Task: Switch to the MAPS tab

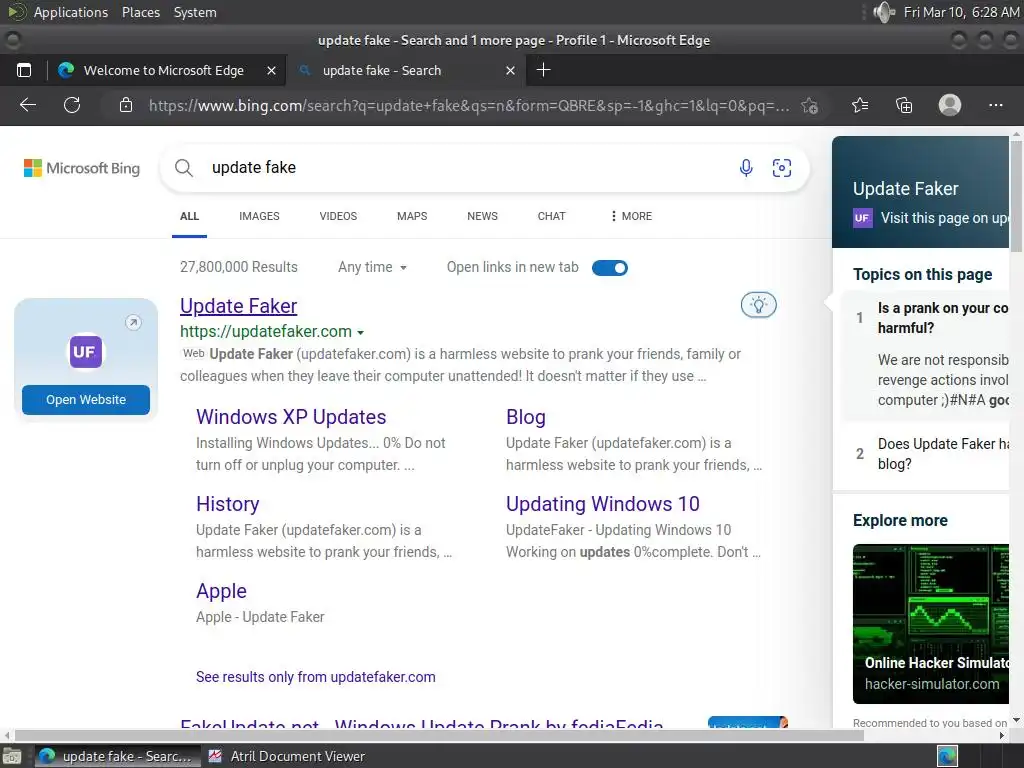Action: tap(412, 216)
